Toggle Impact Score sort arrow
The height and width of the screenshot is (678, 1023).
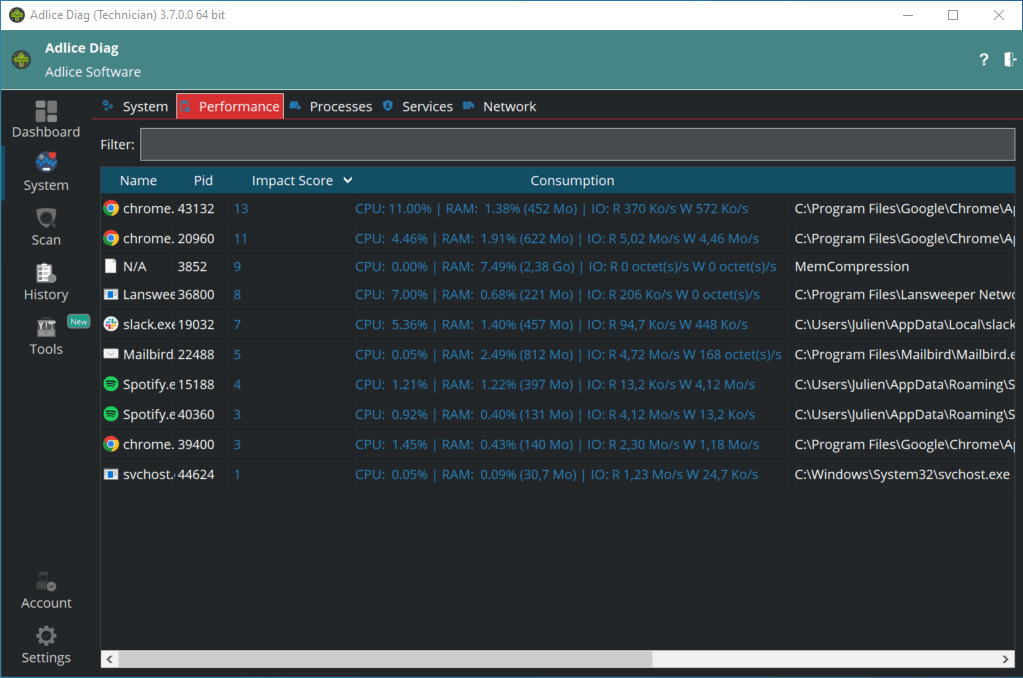click(x=348, y=181)
